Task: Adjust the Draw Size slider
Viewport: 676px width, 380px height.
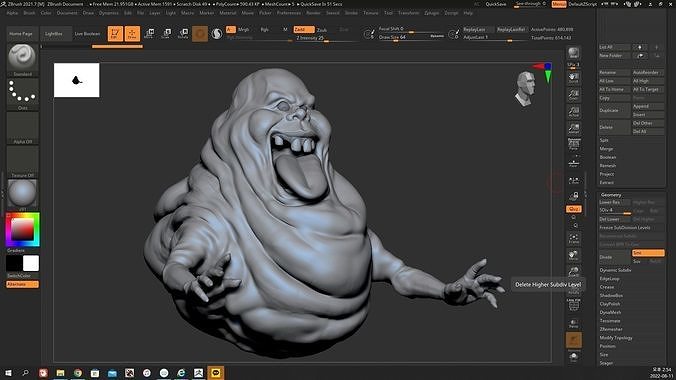Action: [411, 37]
